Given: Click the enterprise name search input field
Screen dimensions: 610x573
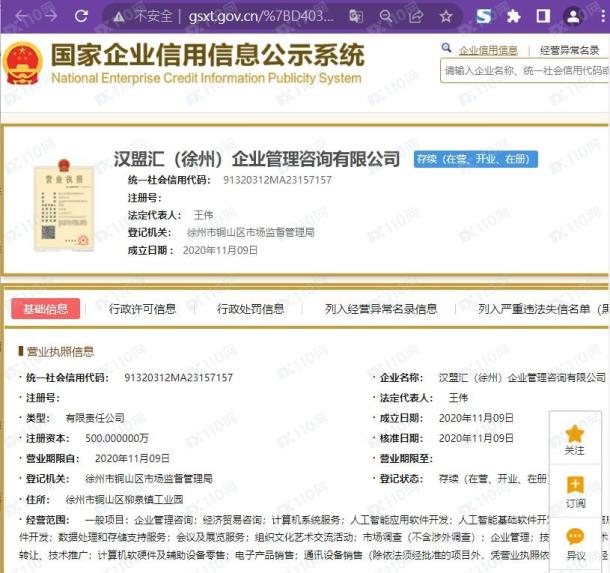Looking at the screenshot, I should click(x=524, y=70).
